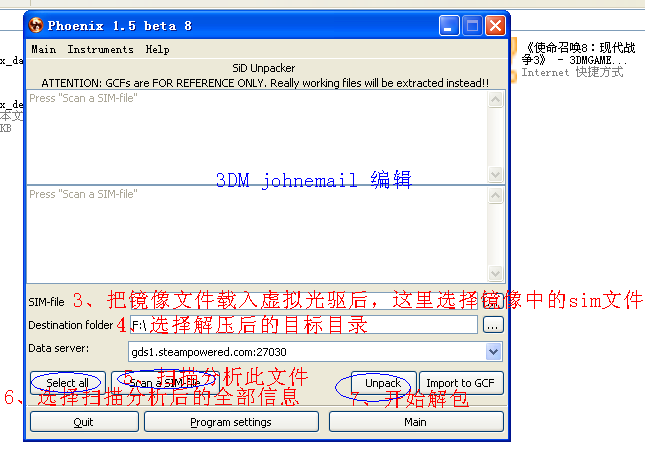The height and width of the screenshot is (457, 645).
Task: Click the Quit button
Action: click(x=84, y=422)
